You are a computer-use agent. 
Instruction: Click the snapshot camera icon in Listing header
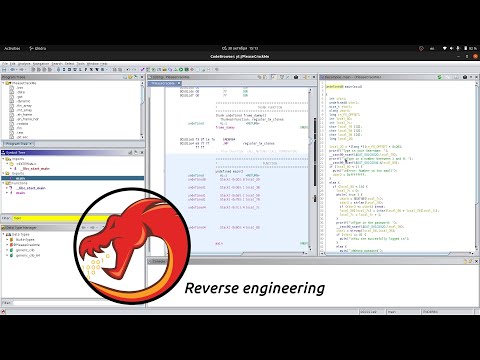pos(296,77)
